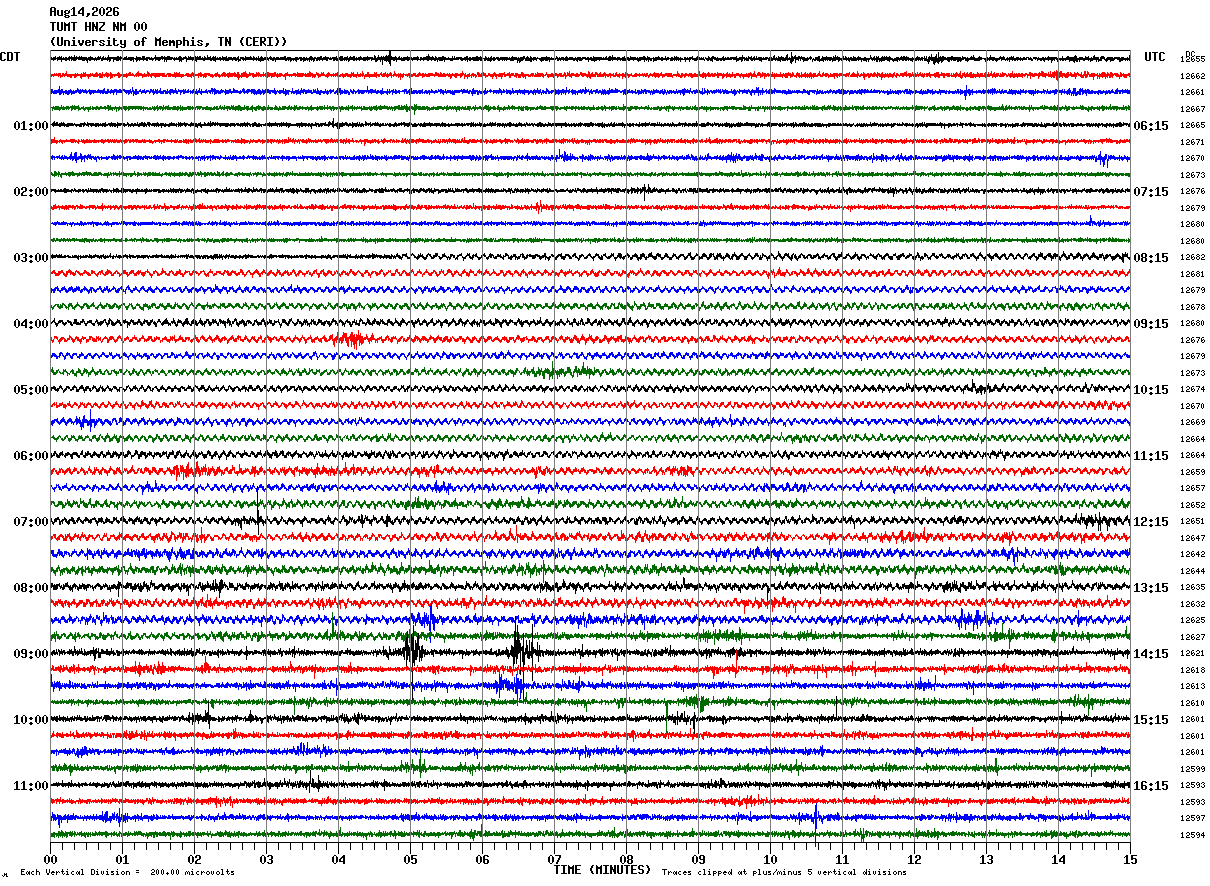Select the 06:00 CDT time label
1210x886 pixels.
(x=31, y=456)
